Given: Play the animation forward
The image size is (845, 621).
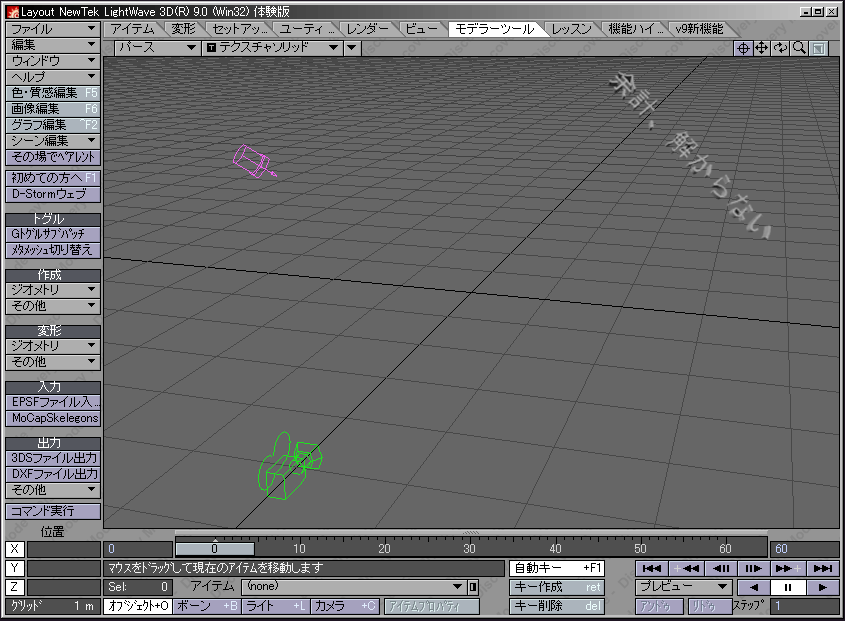Looking at the screenshot, I should pos(822,587).
